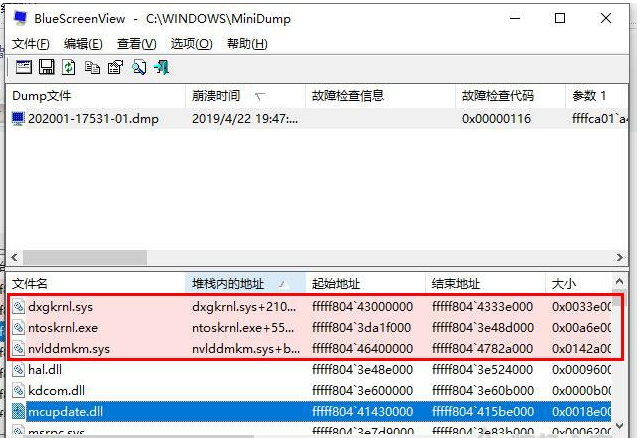Sort by the 故障检查信息 column header

380,96
